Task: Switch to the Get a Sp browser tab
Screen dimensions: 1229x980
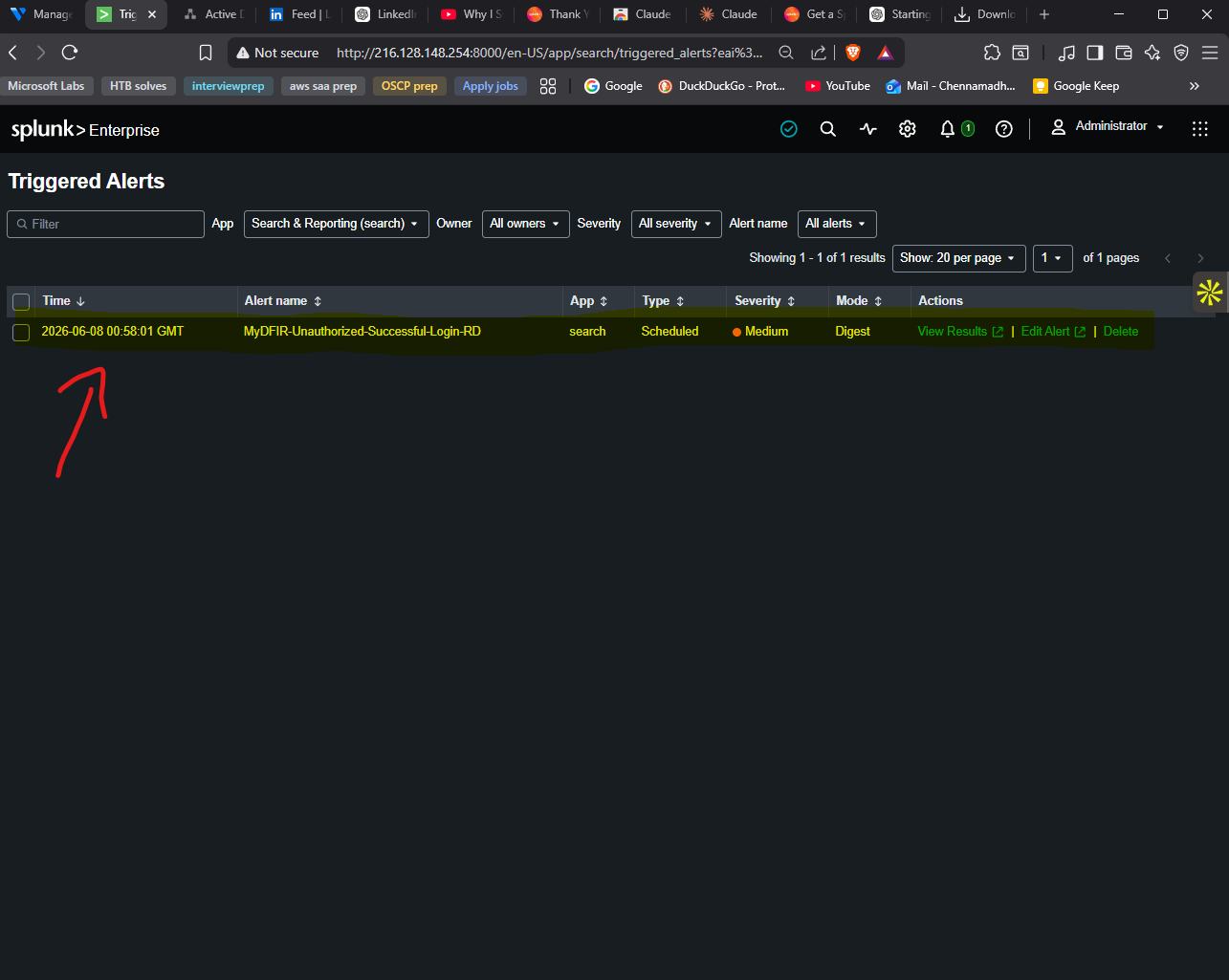Action: pos(816,14)
